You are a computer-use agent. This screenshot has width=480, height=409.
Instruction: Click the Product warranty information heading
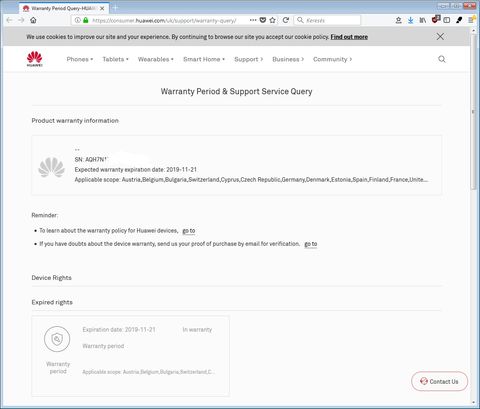[x=75, y=121]
